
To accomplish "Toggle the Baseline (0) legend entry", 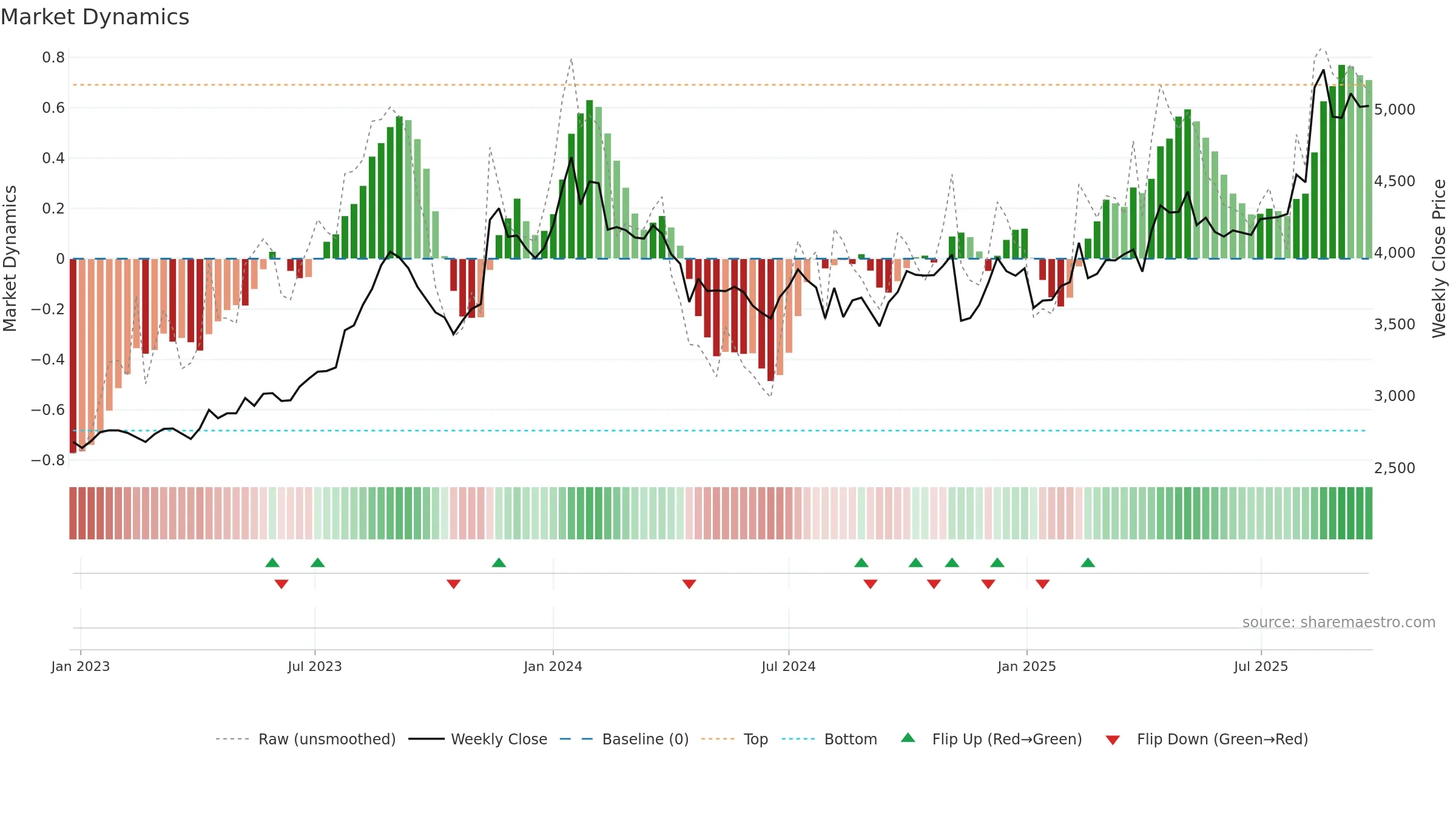I will [x=645, y=739].
